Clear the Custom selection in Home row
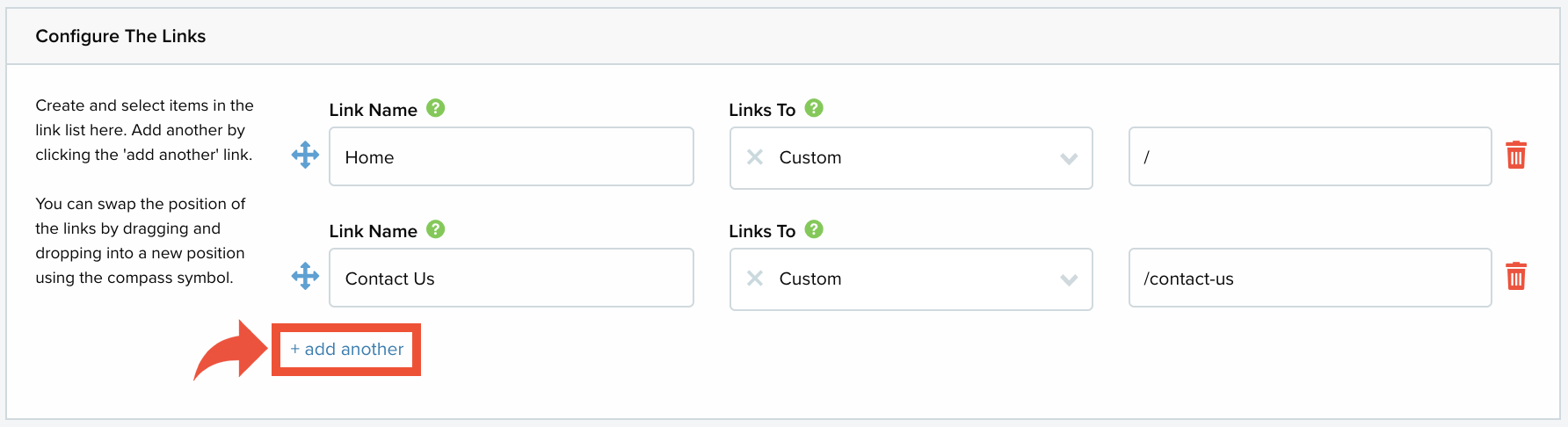 [754, 157]
